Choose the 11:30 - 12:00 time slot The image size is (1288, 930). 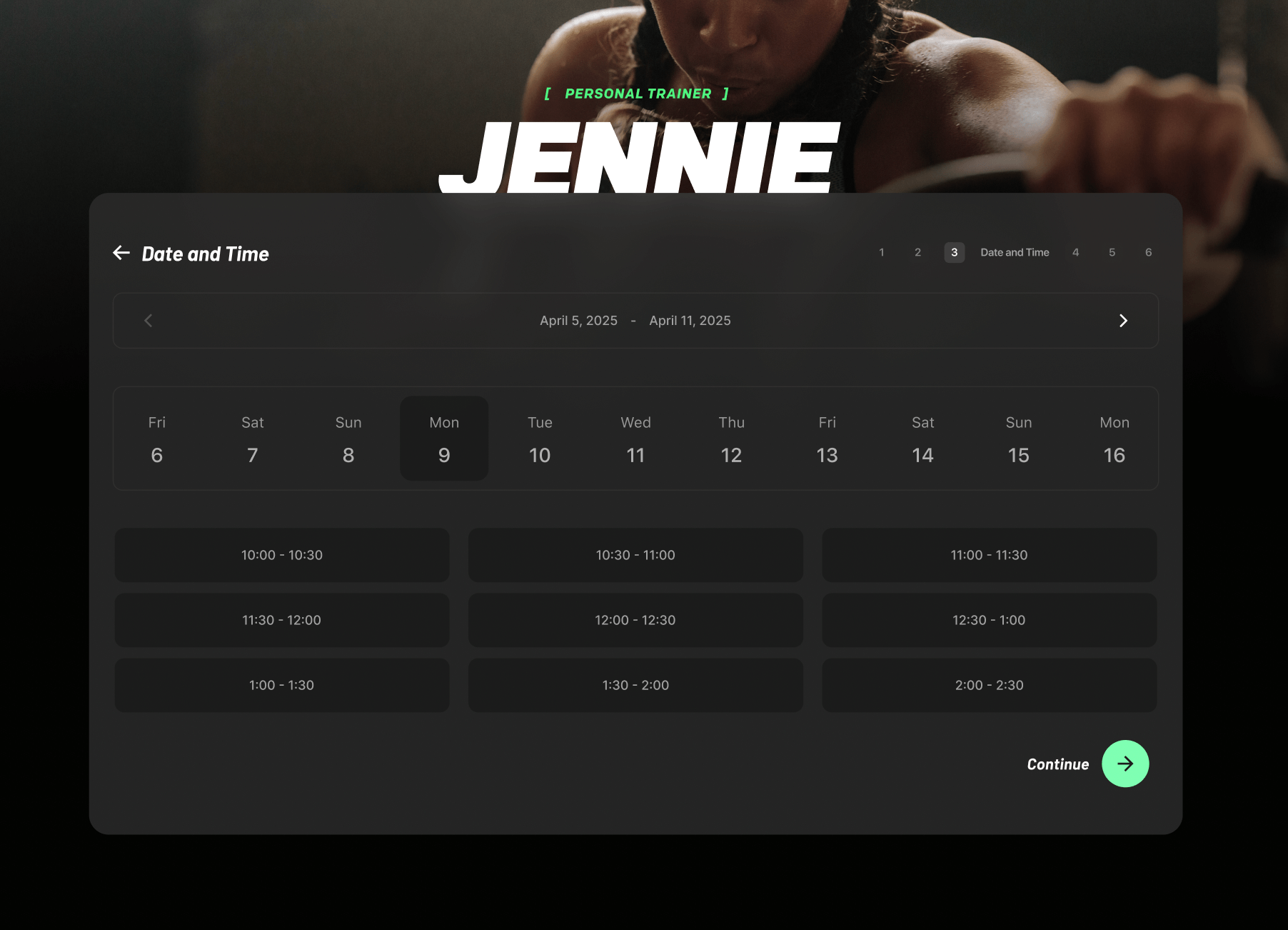click(x=282, y=620)
